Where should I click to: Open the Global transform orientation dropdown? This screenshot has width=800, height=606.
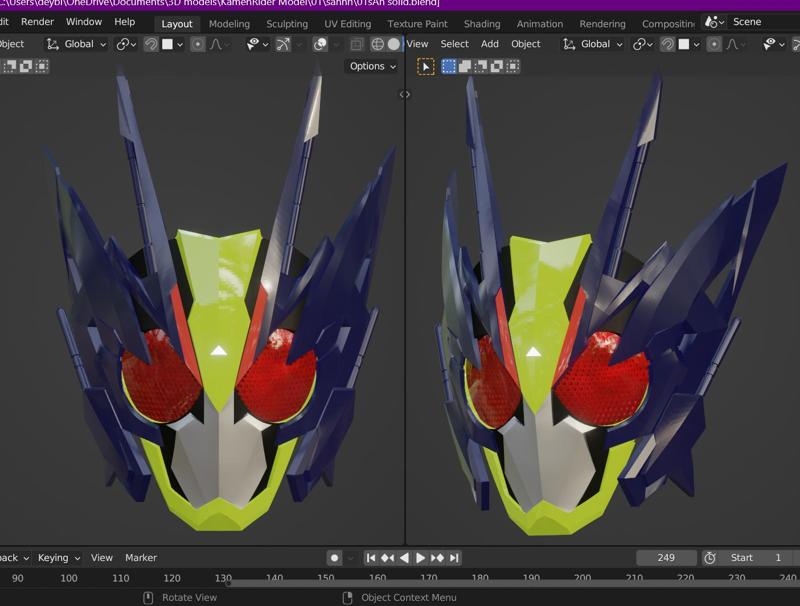tap(79, 44)
